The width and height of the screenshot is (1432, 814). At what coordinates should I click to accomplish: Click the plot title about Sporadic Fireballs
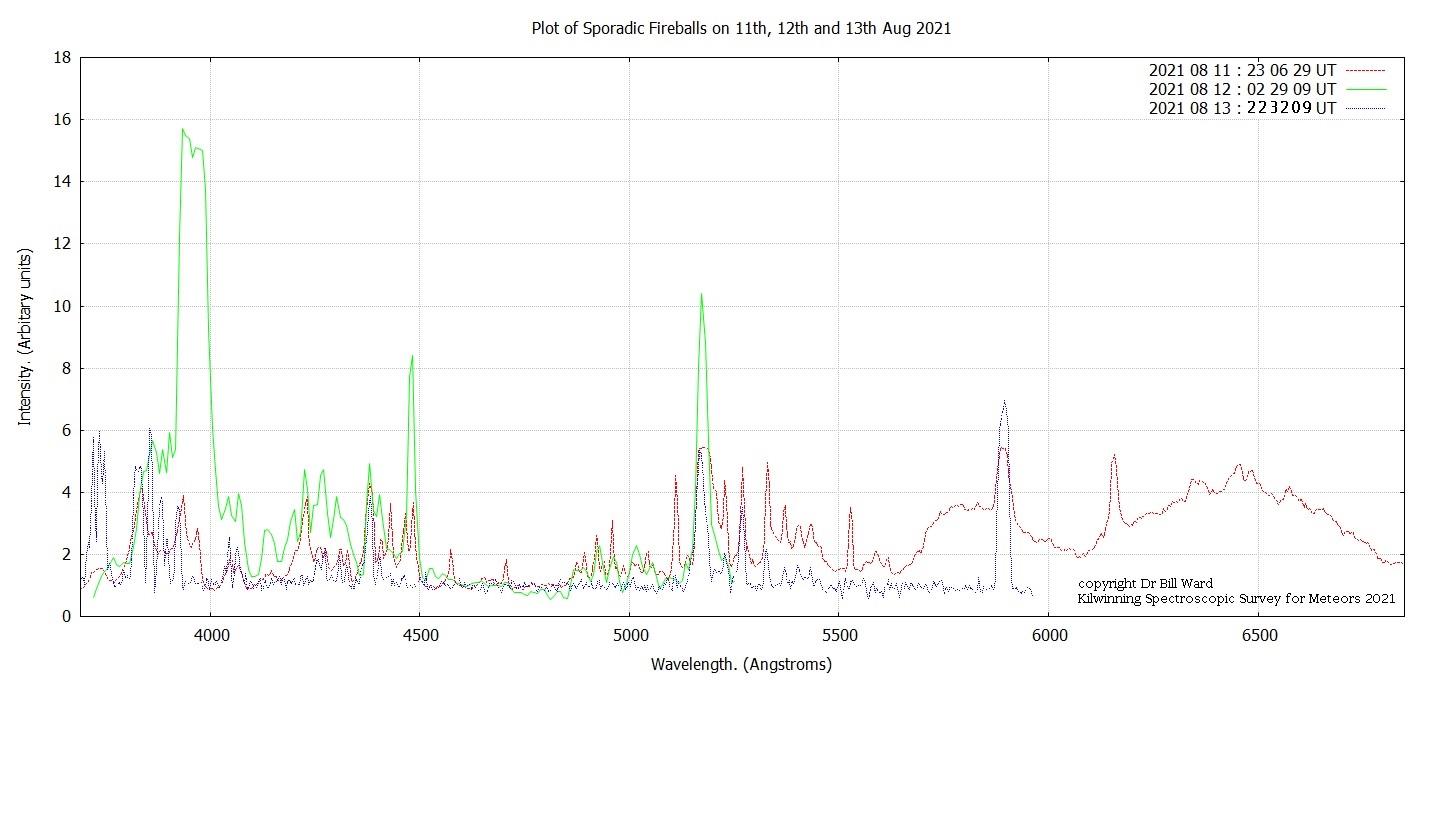click(740, 28)
